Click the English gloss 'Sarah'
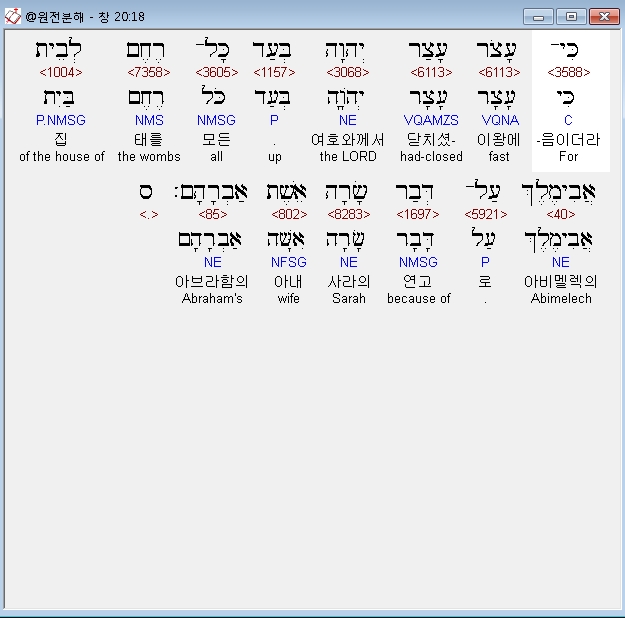Viewport: 625px width, 618px height. (349, 298)
